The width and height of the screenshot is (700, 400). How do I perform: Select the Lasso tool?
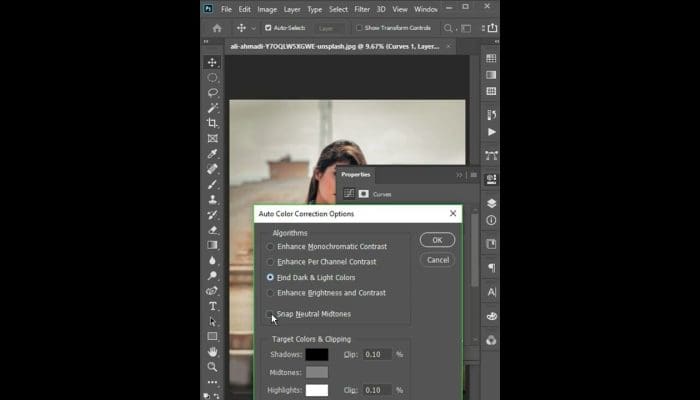point(212,92)
